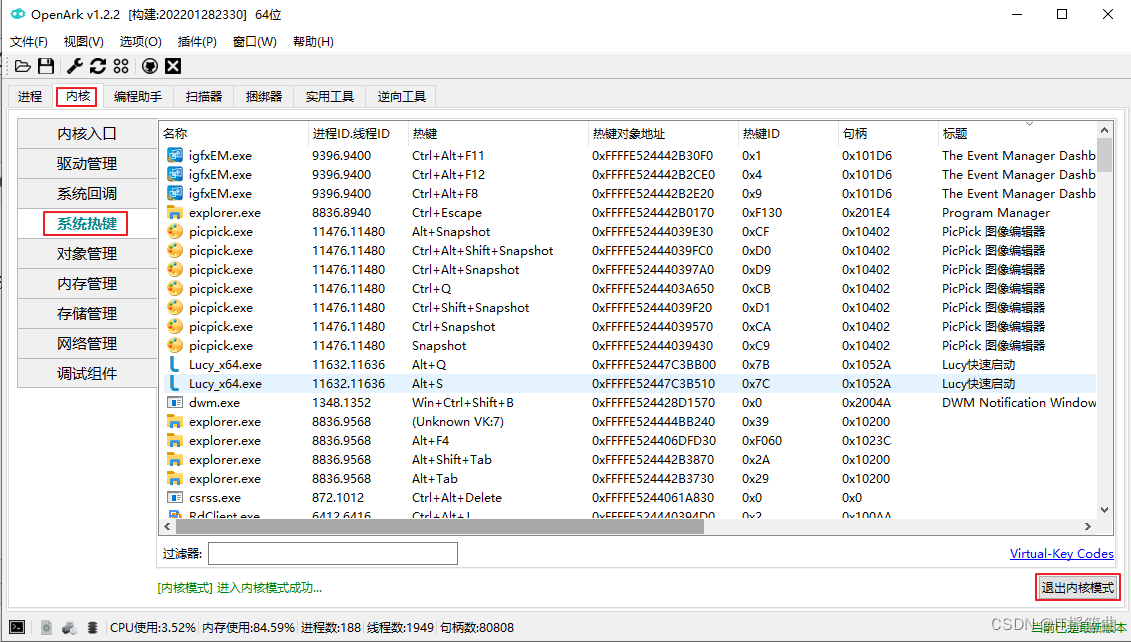Refresh the list with the circular arrows icon
Viewport: 1131px width, 642px height.
pos(97,66)
